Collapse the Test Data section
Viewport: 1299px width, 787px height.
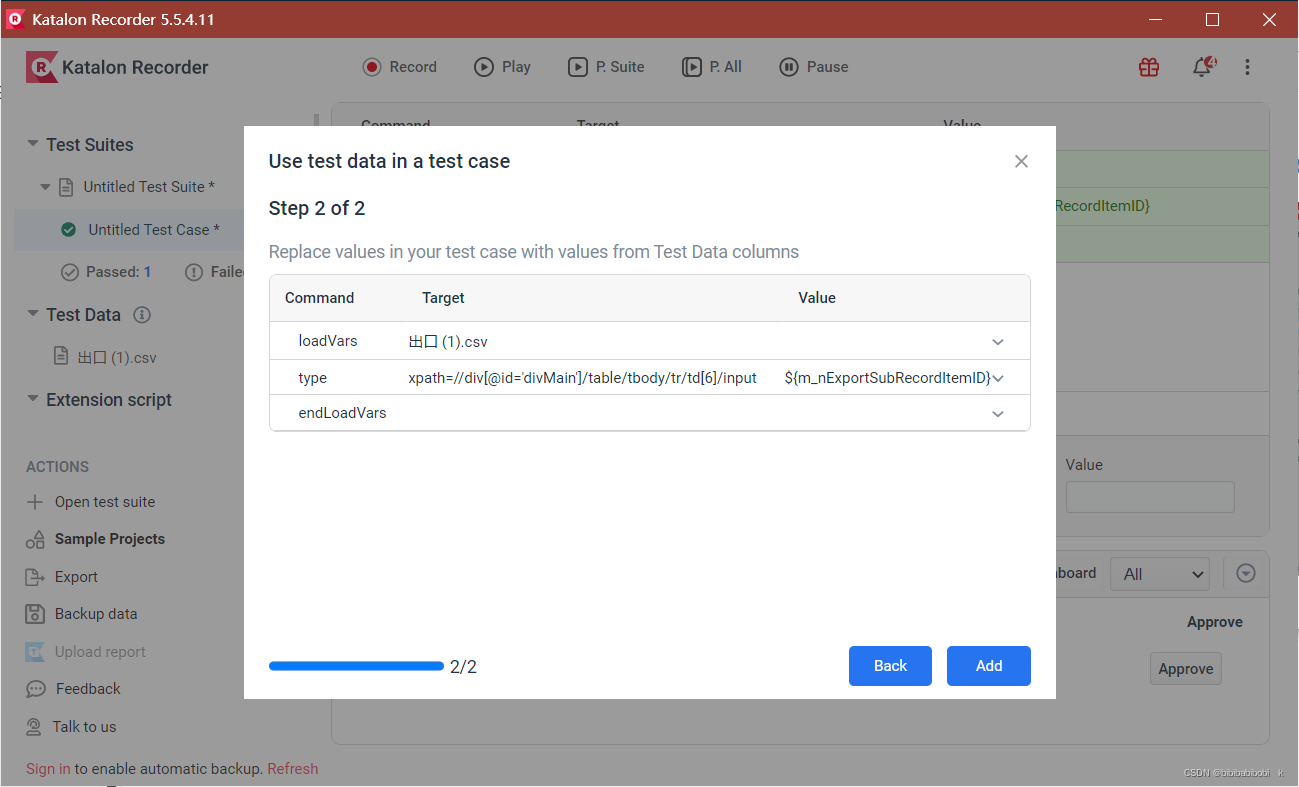[33, 314]
